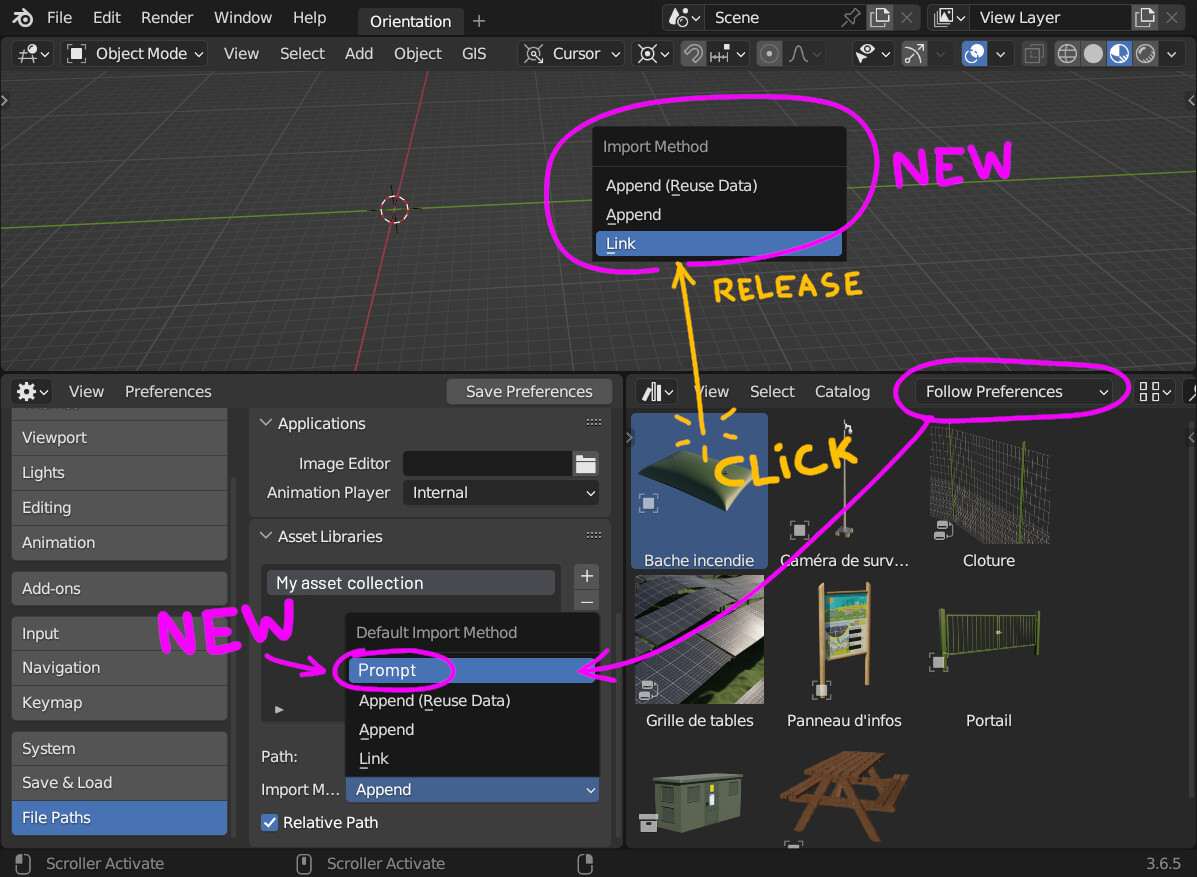Open the snapping options dropdown
Image resolution: width=1197 pixels, height=877 pixels.
coord(727,53)
